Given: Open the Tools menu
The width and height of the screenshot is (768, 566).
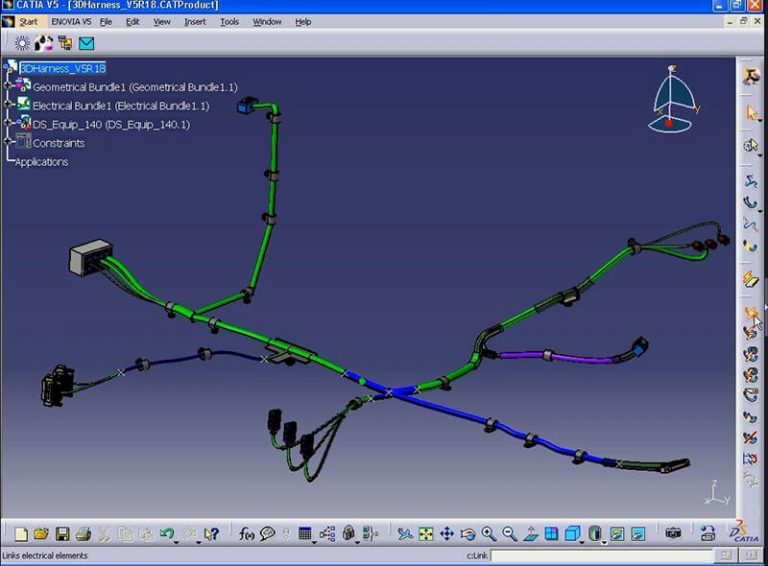Looking at the screenshot, I should 229,22.
